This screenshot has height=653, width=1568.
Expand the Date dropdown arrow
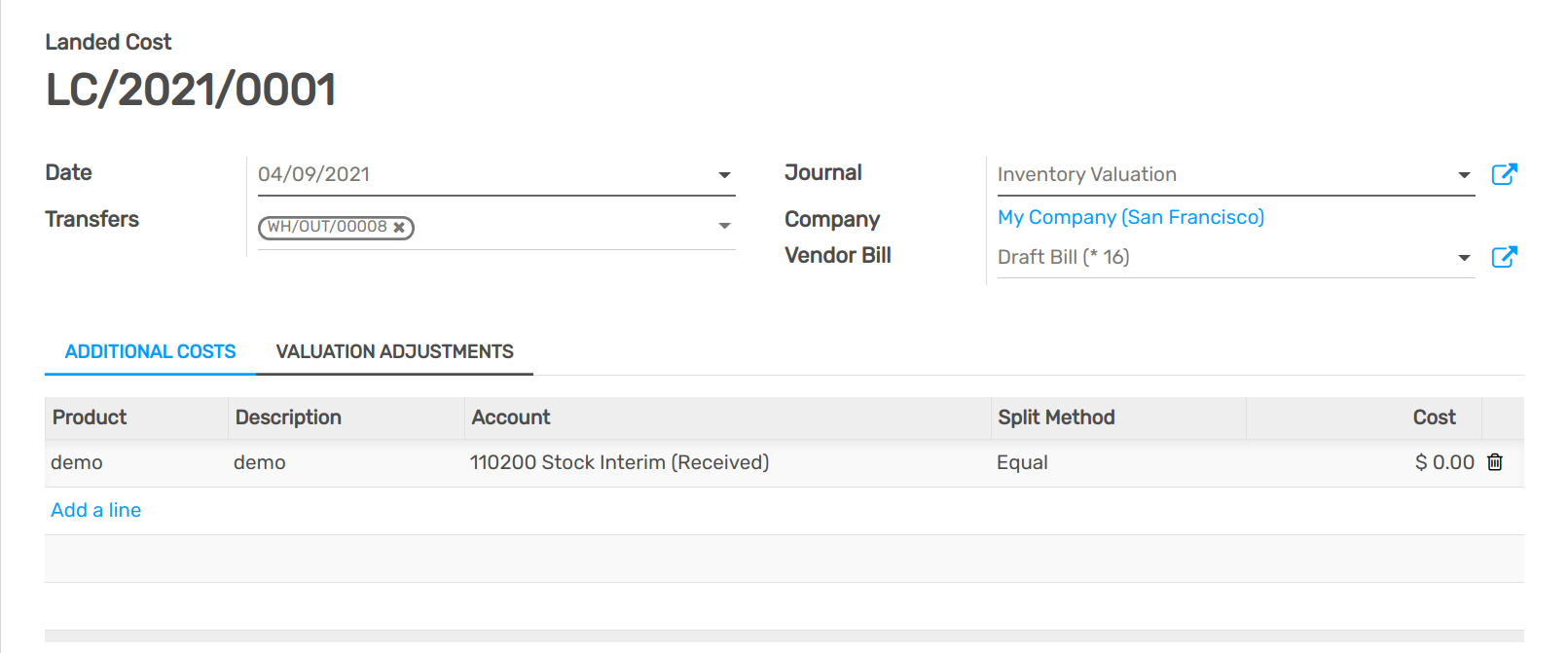pyautogui.click(x=724, y=175)
